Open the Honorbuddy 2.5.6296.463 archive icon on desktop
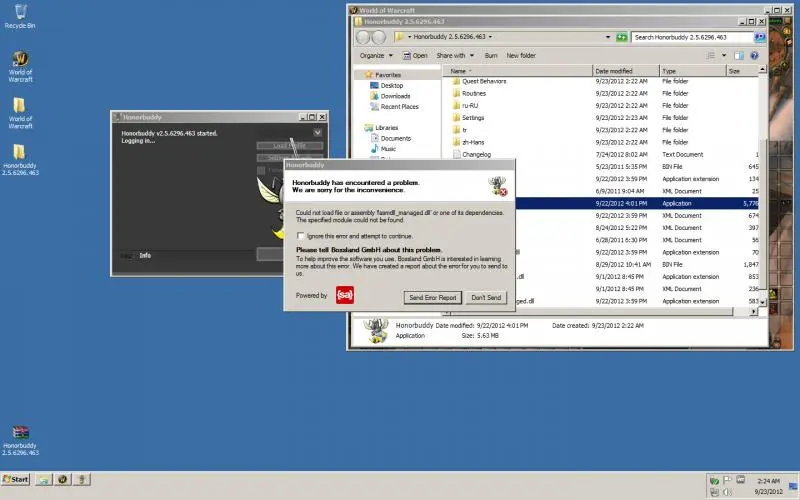The height and width of the screenshot is (500, 800). click(20, 440)
